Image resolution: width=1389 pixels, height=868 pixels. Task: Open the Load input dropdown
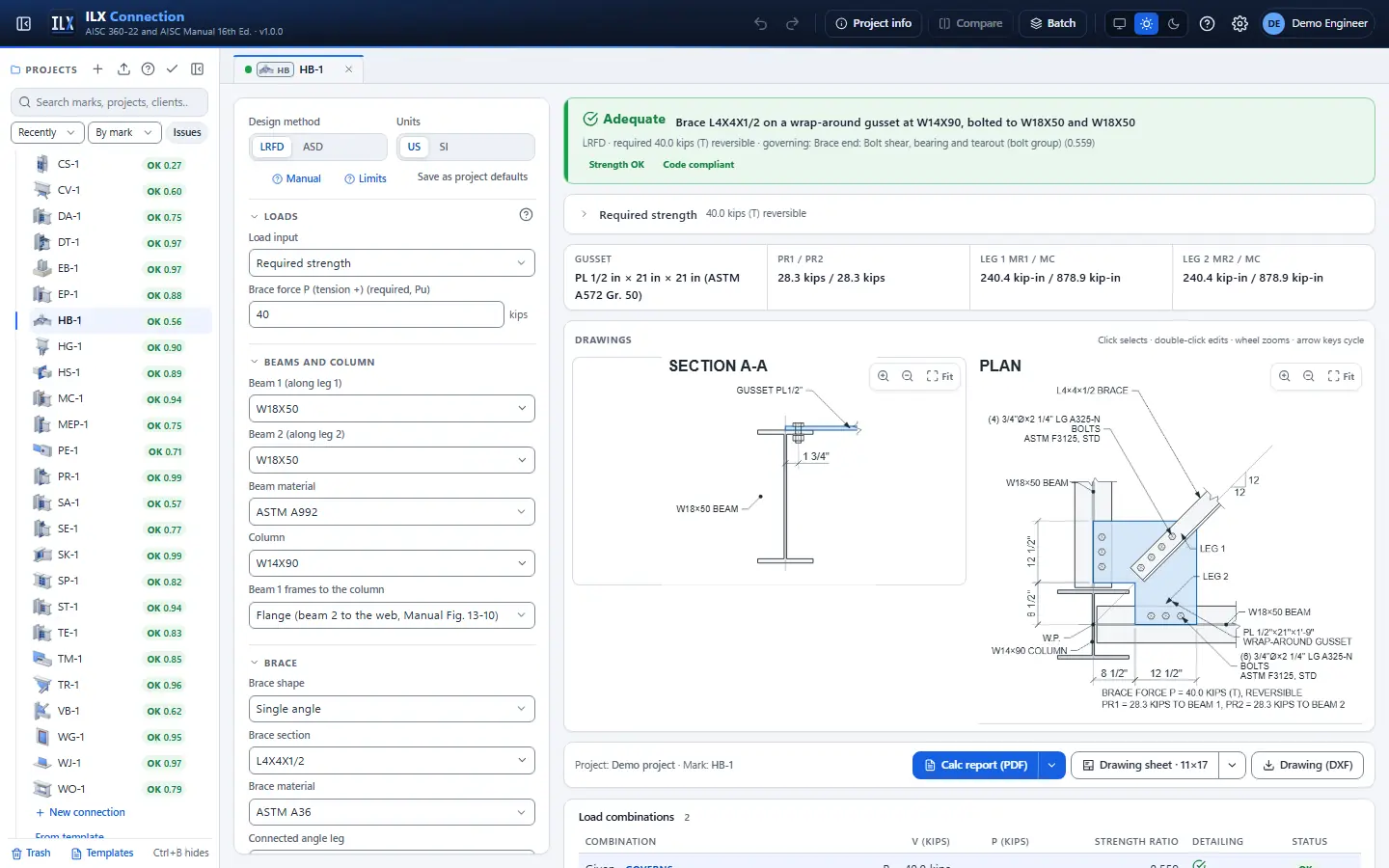pos(392,263)
